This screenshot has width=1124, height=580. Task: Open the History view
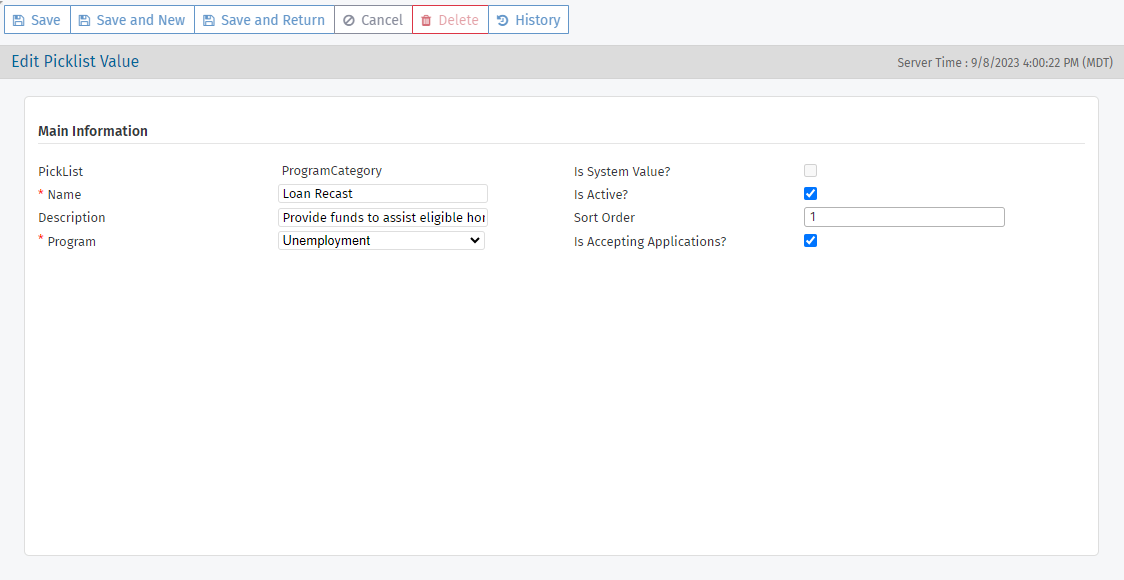coord(528,19)
